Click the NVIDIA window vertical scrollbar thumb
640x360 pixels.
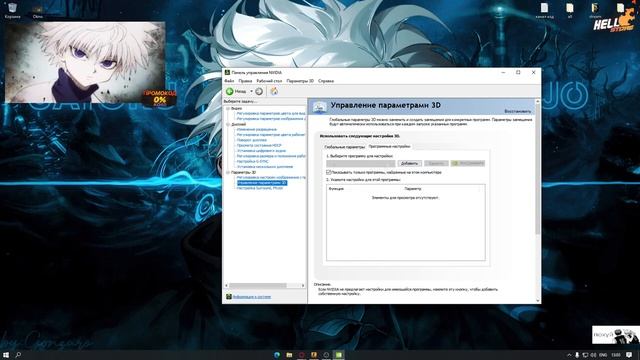coord(538,169)
